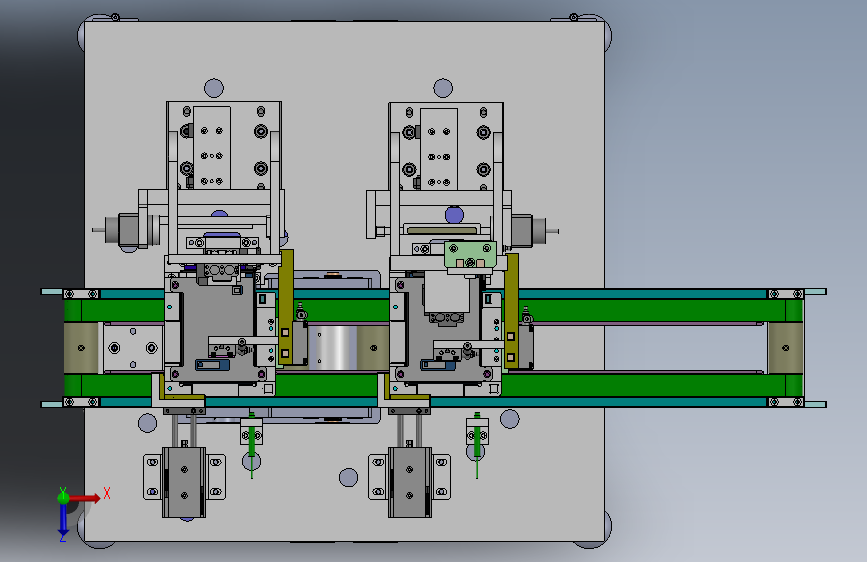Select the silver roller between the two stations

[332, 347]
